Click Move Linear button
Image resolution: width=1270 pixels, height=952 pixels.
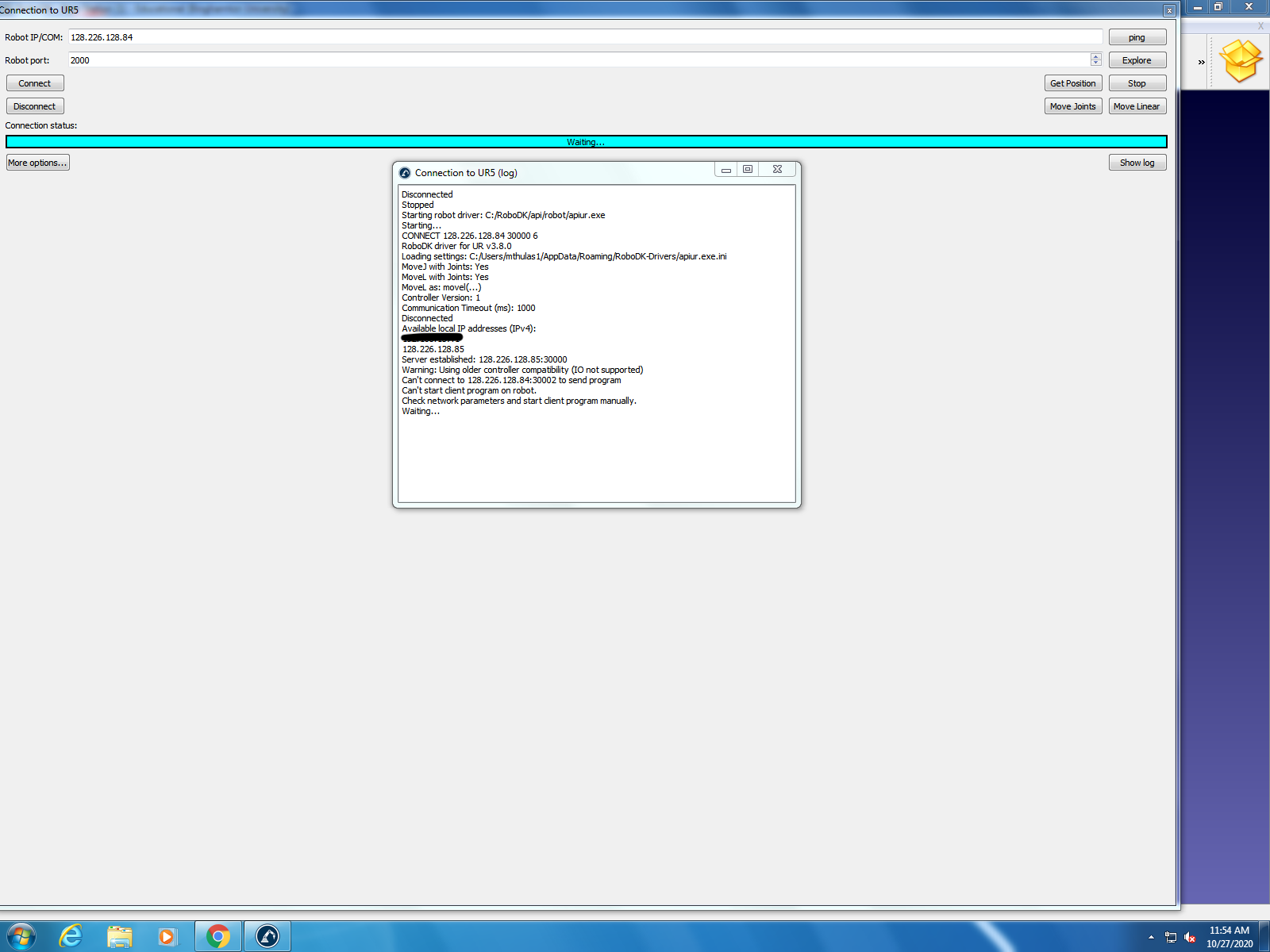[1137, 106]
